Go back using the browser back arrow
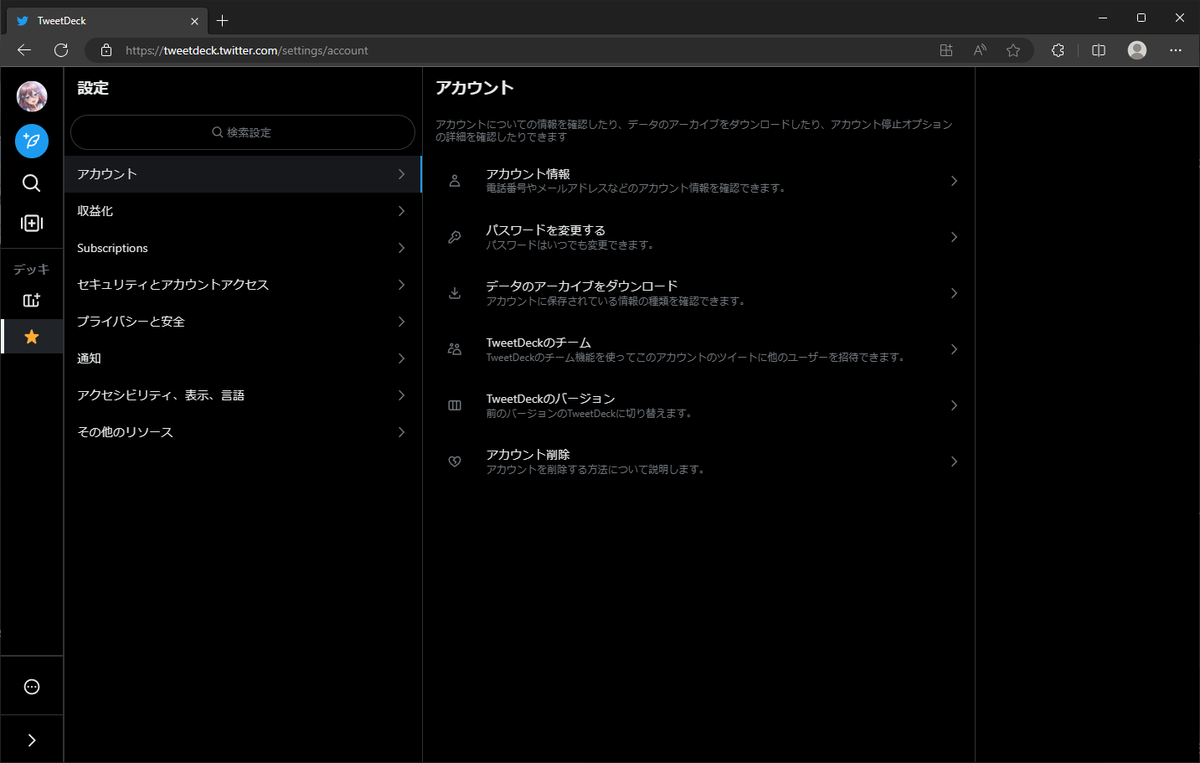 pos(24,50)
